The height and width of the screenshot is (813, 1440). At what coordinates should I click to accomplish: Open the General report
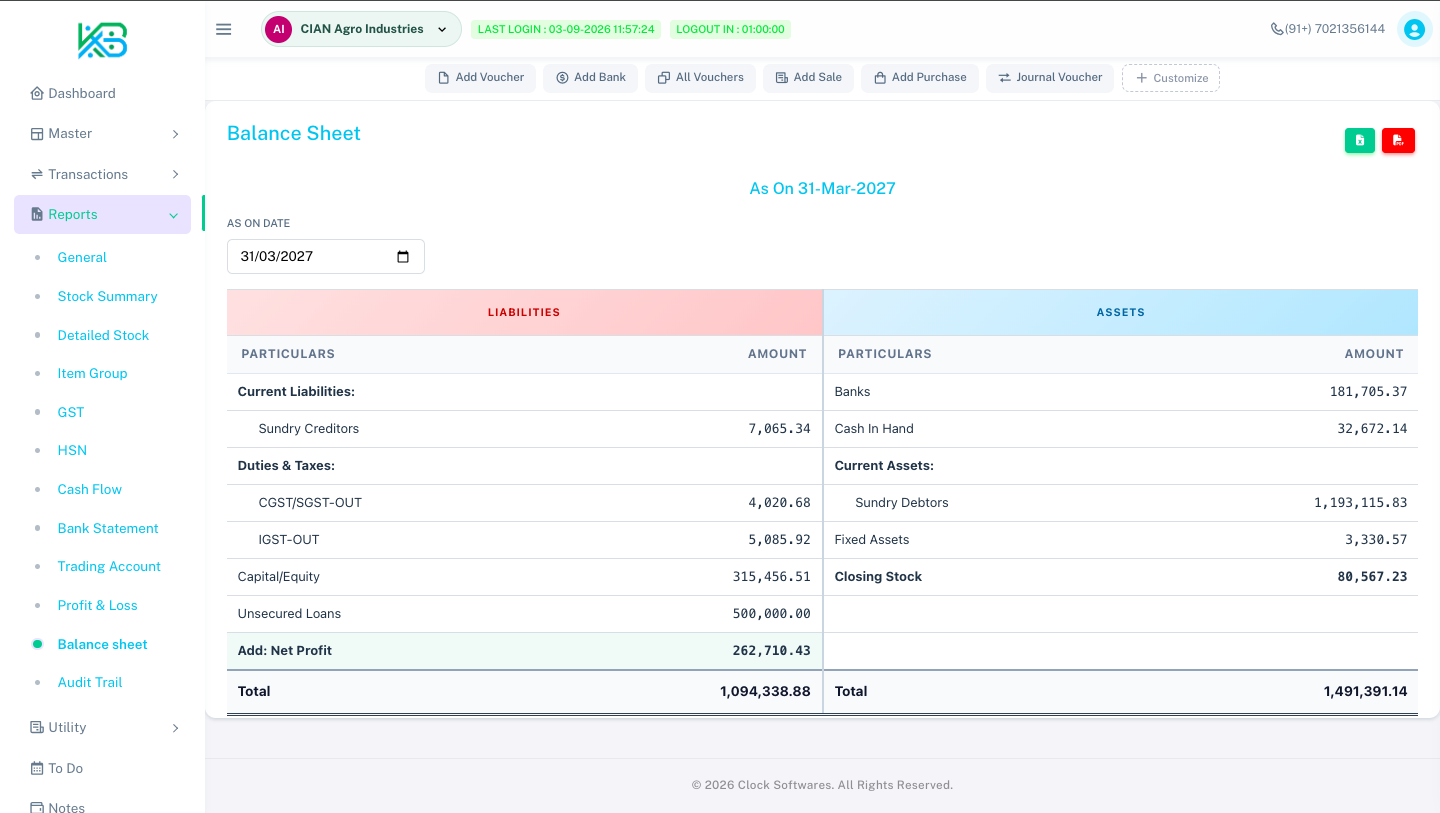click(82, 257)
